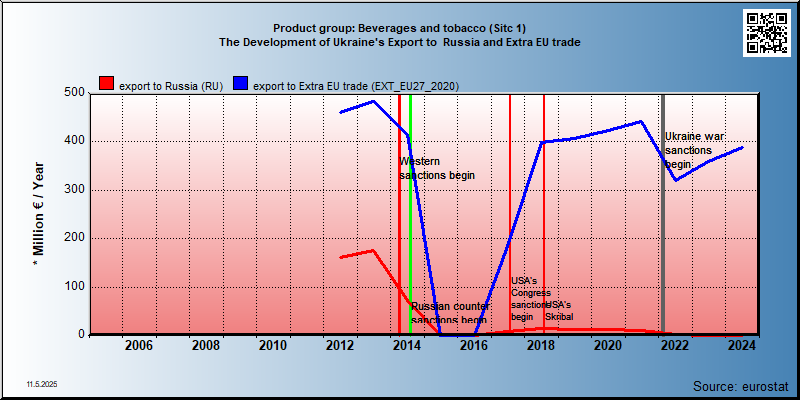
Task: Select the 'export to Extra EU trade (EXT_EU27_2020)' legend label
Action: pyautogui.click(x=356, y=87)
